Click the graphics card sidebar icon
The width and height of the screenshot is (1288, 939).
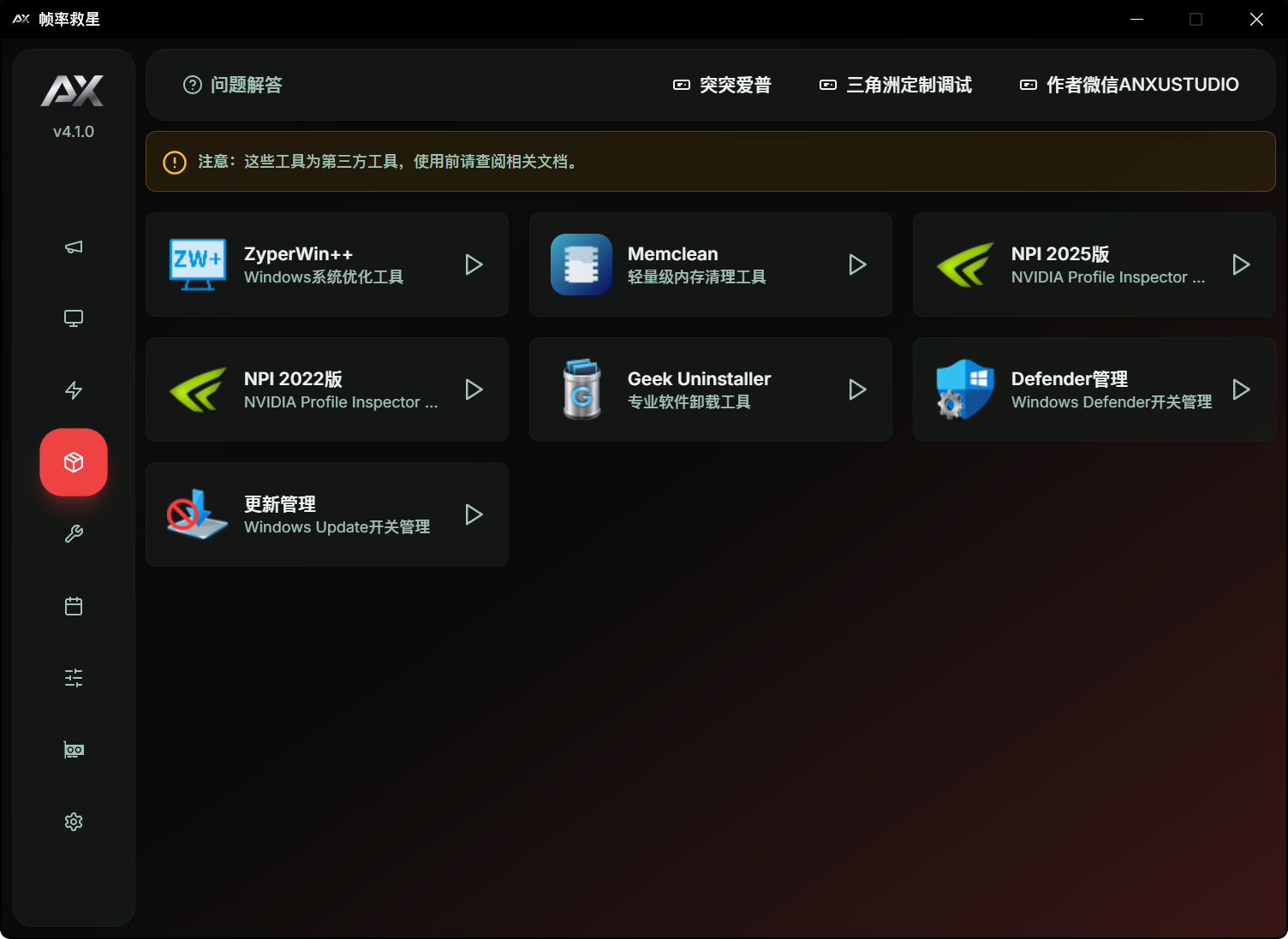click(74, 750)
